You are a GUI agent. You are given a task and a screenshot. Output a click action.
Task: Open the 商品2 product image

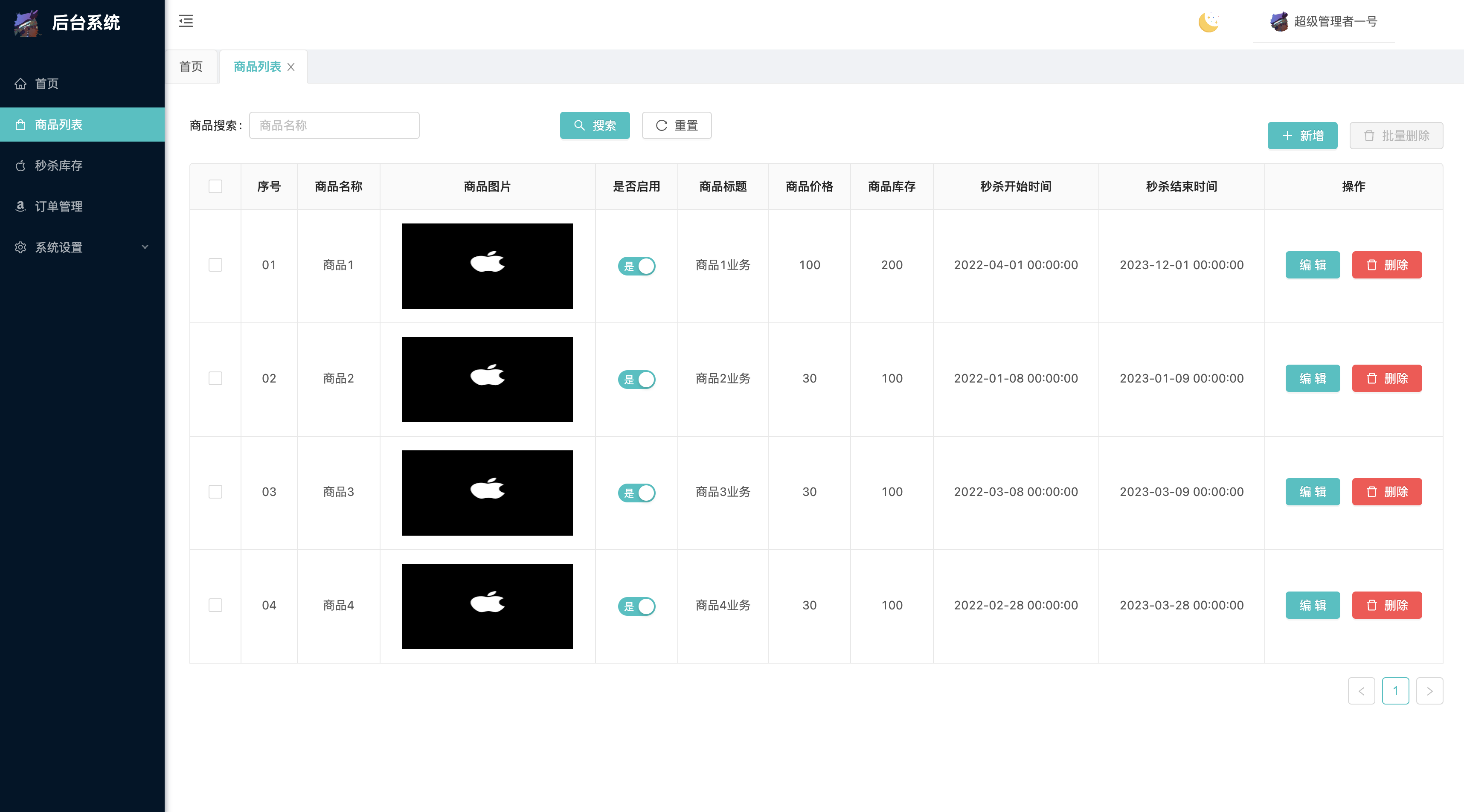tap(487, 380)
